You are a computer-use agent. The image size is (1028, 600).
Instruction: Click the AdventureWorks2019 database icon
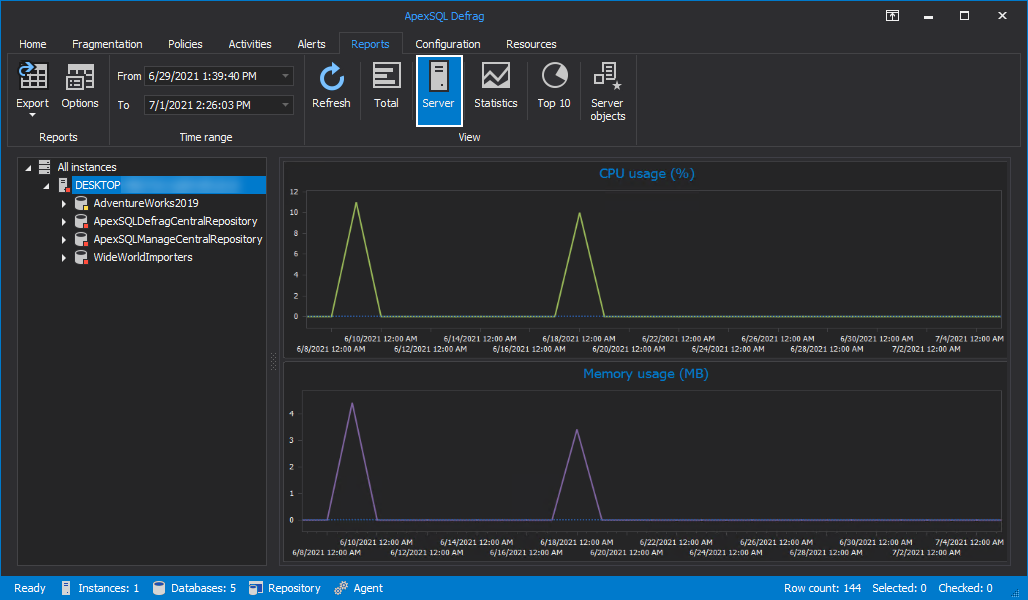(81, 203)
